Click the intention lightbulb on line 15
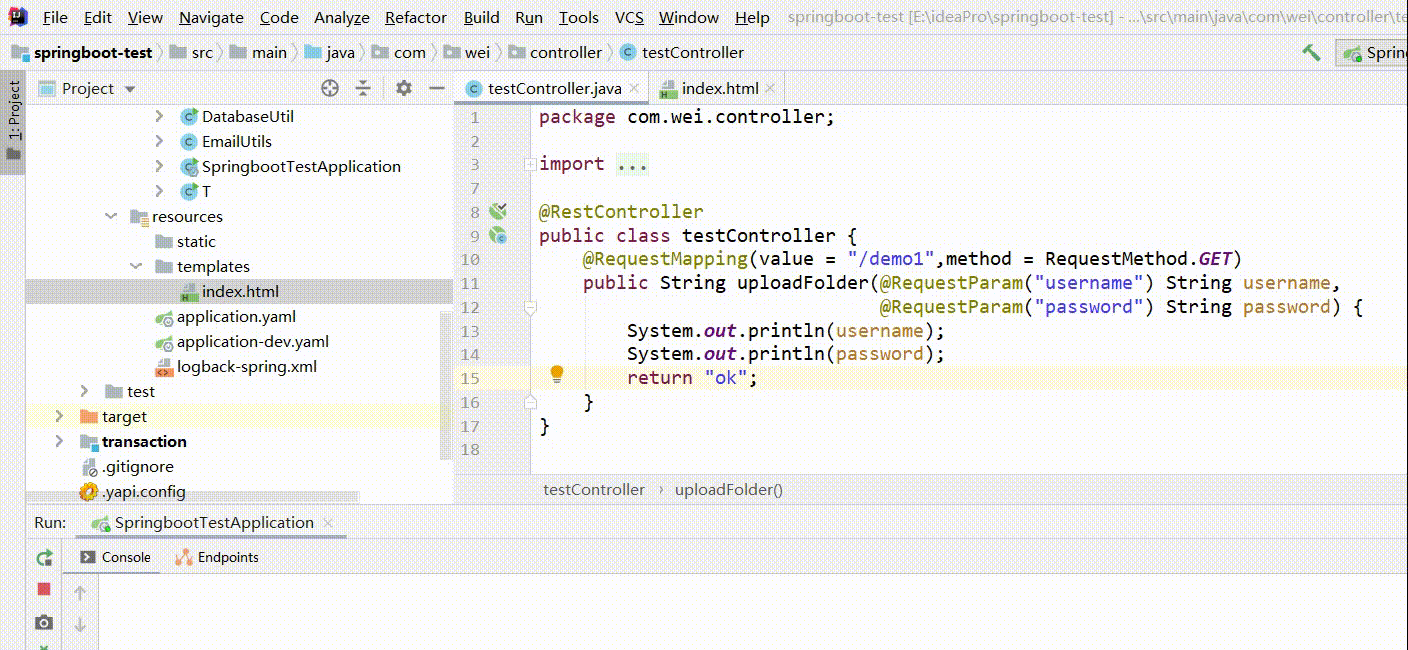The width and height of the screenshot is (1408, 650). (557, 375)
